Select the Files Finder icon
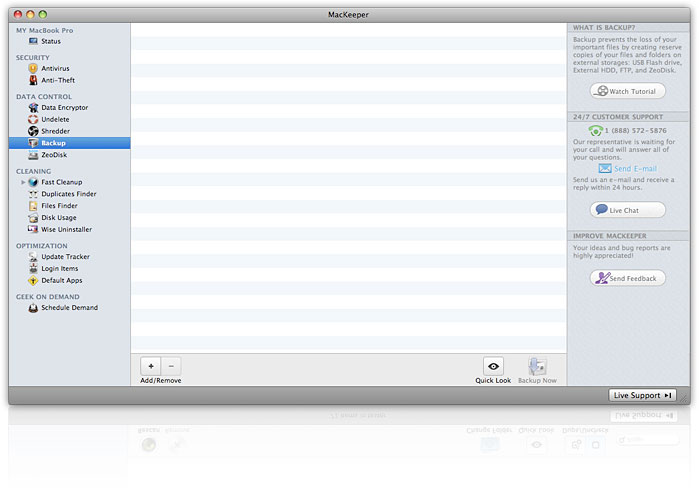Screen dimensions: 699x496 click(x=33, y=206)
